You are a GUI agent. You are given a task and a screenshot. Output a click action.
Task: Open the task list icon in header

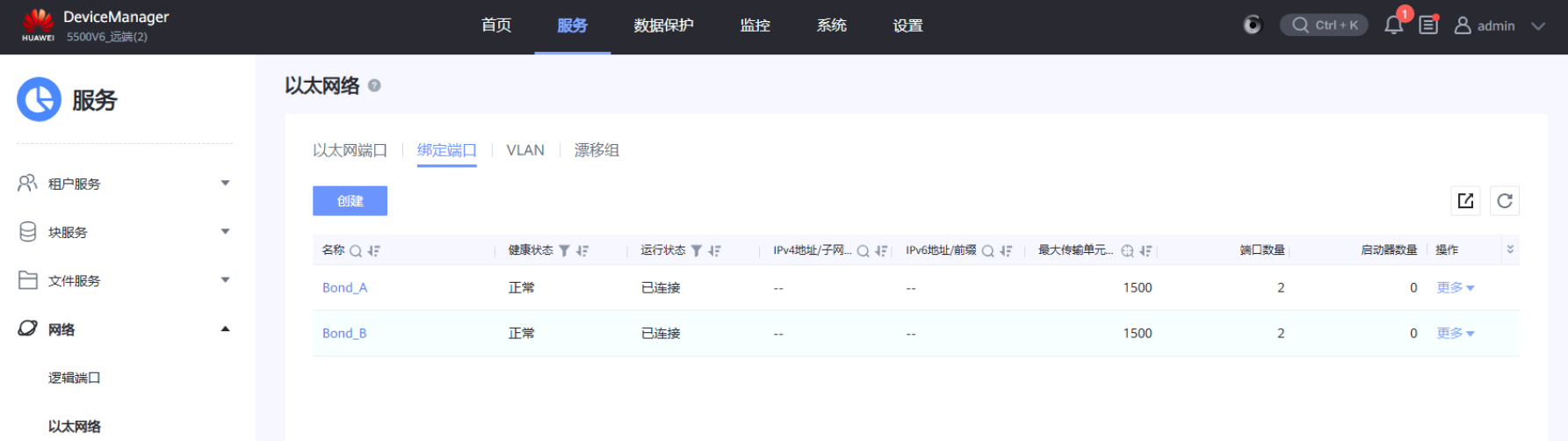(1428, 25)
